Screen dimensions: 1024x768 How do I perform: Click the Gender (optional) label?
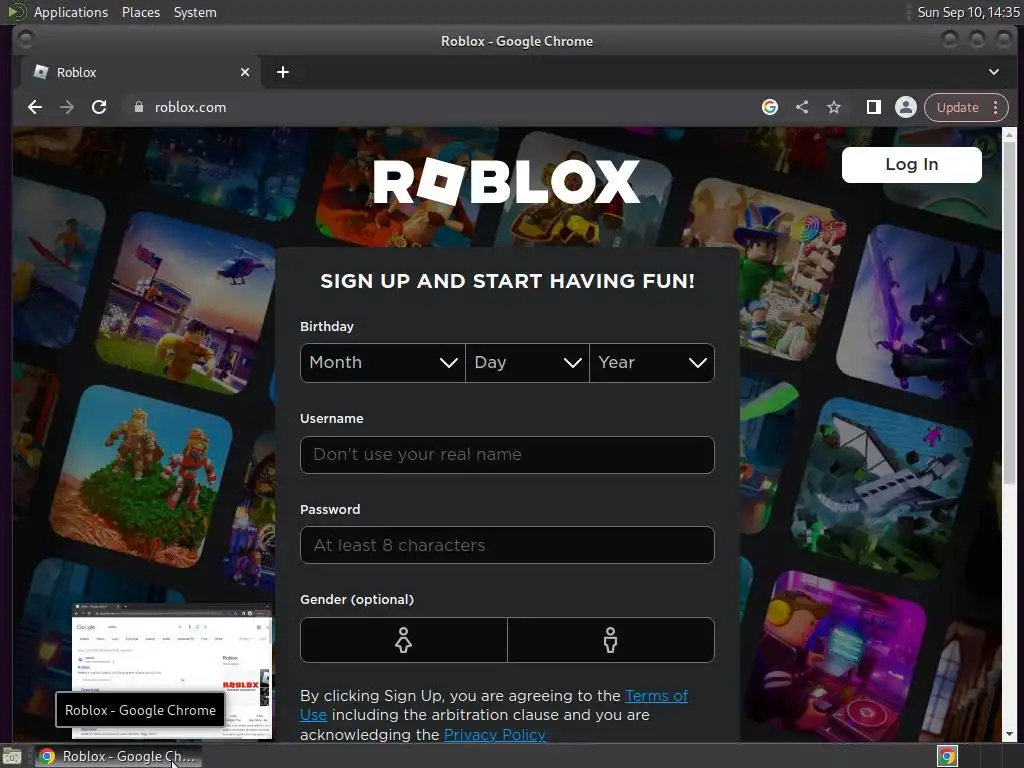[357, 600]
